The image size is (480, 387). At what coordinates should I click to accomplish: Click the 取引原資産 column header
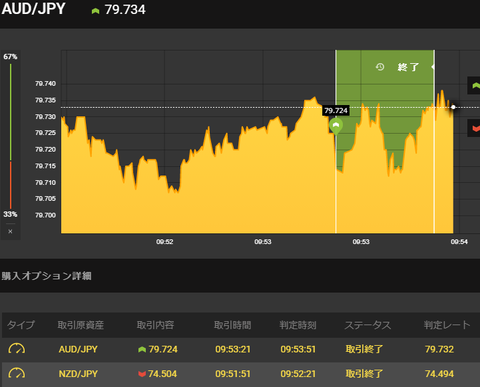click(x=81, y=325)
